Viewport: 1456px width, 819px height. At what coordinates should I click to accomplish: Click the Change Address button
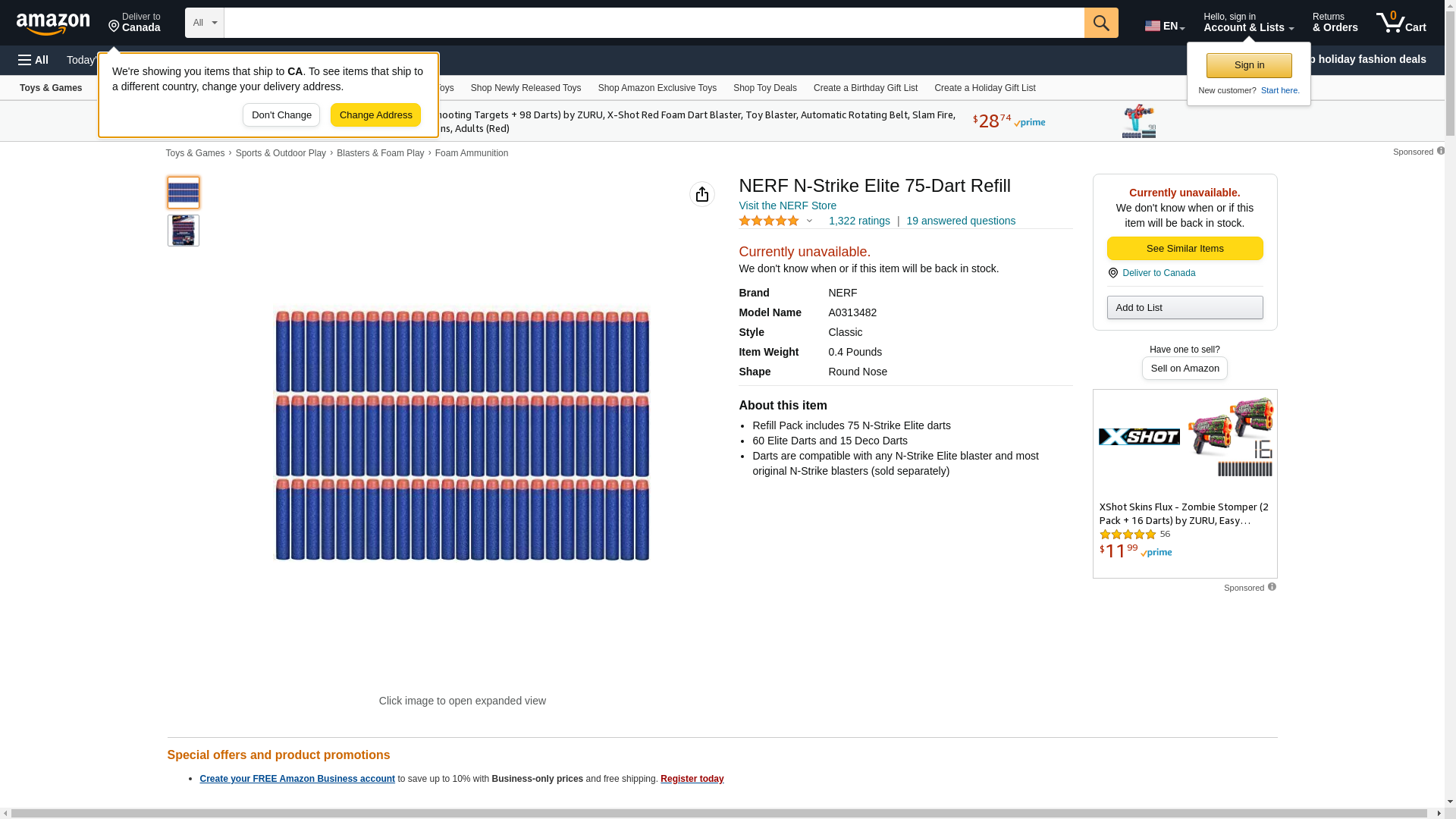[375, 115]
